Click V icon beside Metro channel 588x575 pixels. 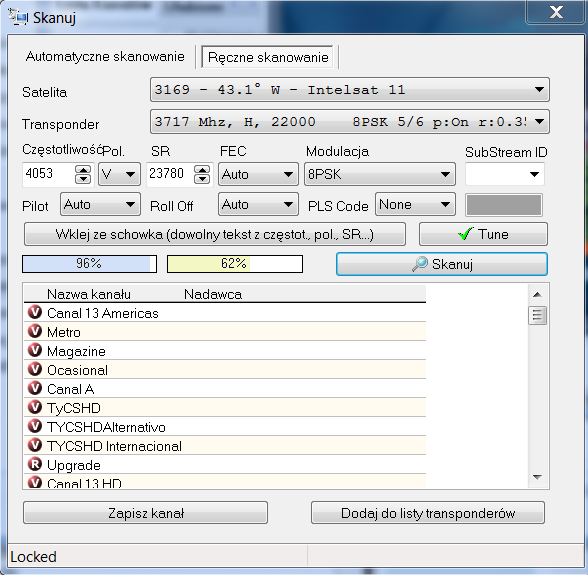pyautogui.click(x=35, y=331)
